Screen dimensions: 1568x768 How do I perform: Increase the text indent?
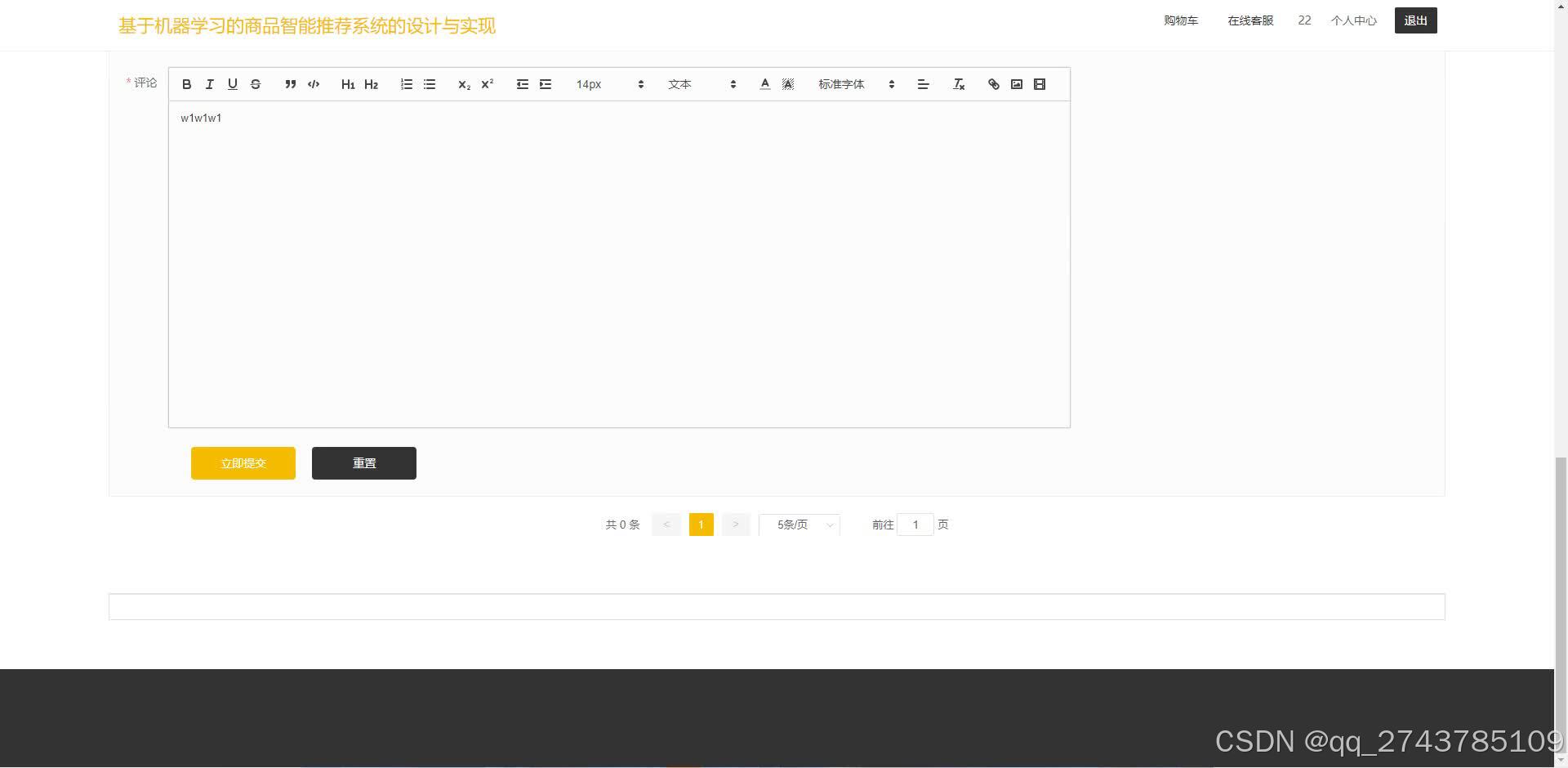546,84
